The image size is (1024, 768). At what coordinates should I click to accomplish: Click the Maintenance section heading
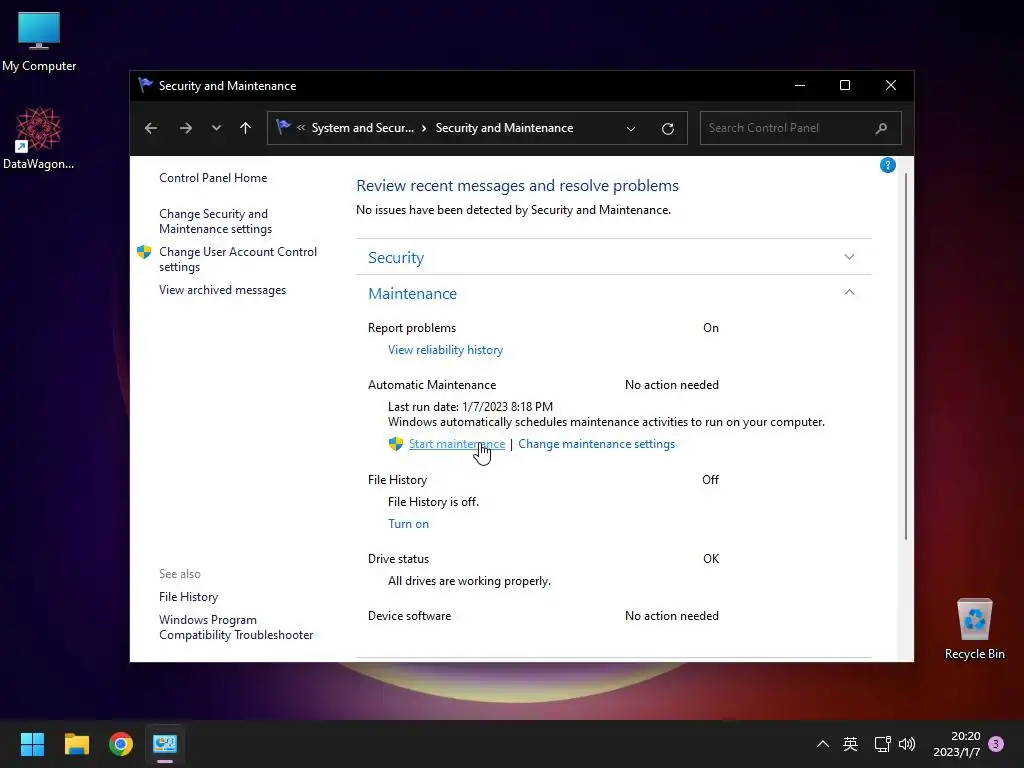click(412, 293)
